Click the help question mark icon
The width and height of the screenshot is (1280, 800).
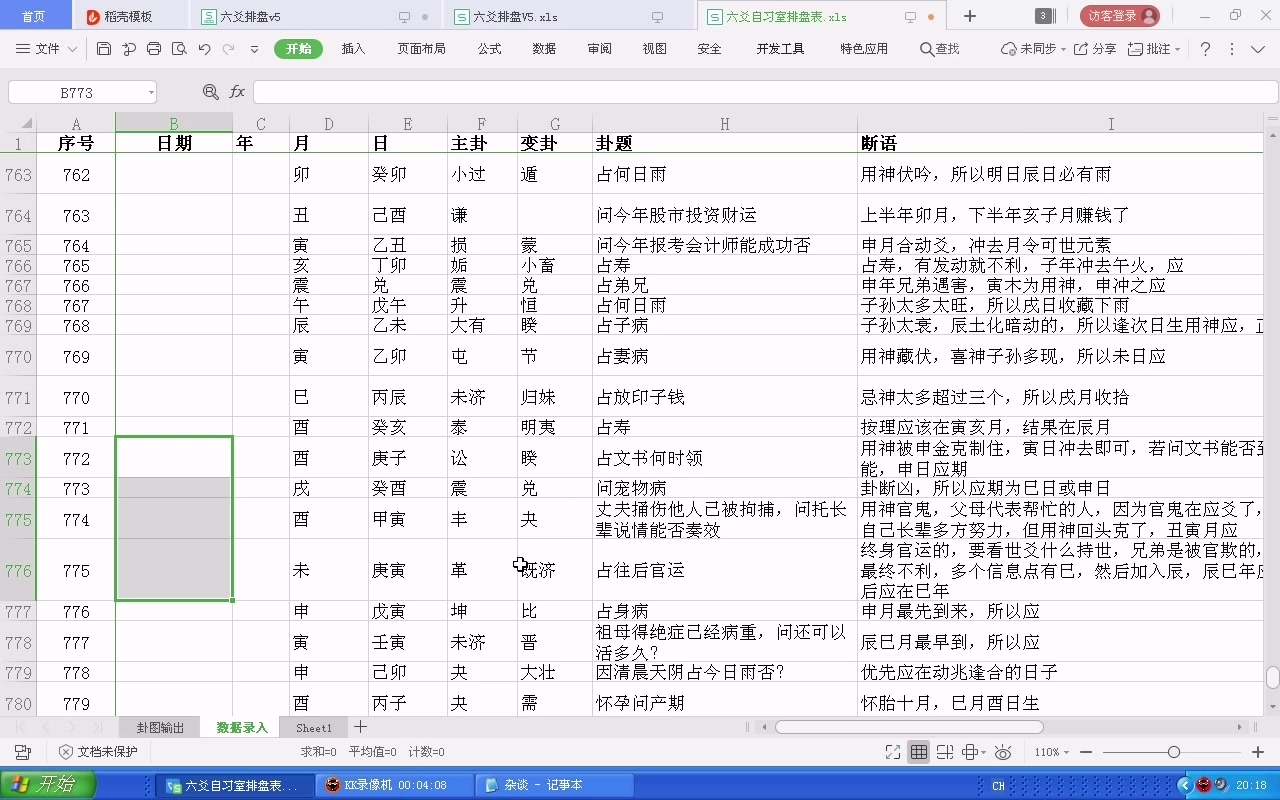coord(1205,49)
